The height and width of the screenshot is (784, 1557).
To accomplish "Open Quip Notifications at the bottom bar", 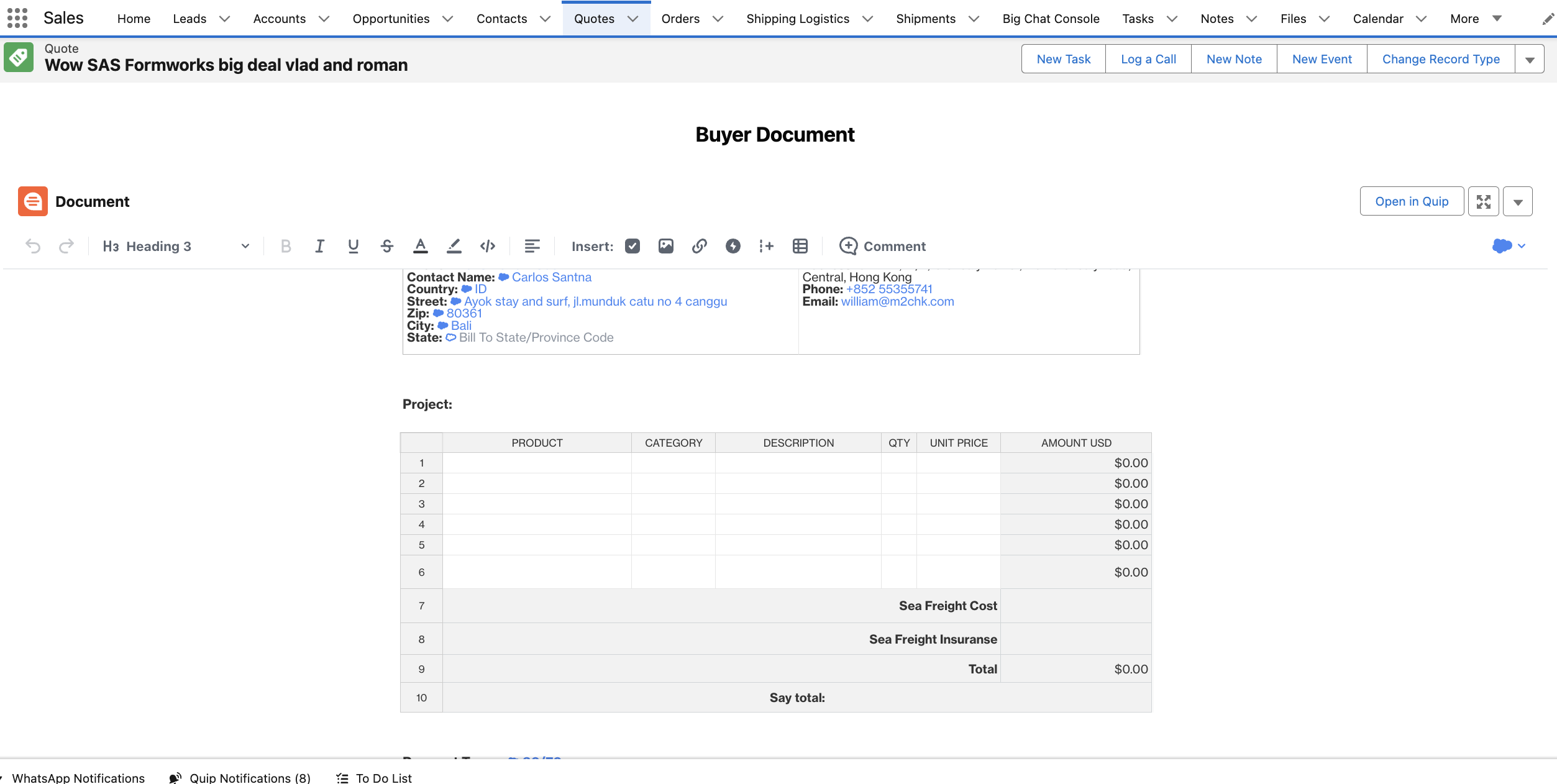I will [x=250, y=778].
